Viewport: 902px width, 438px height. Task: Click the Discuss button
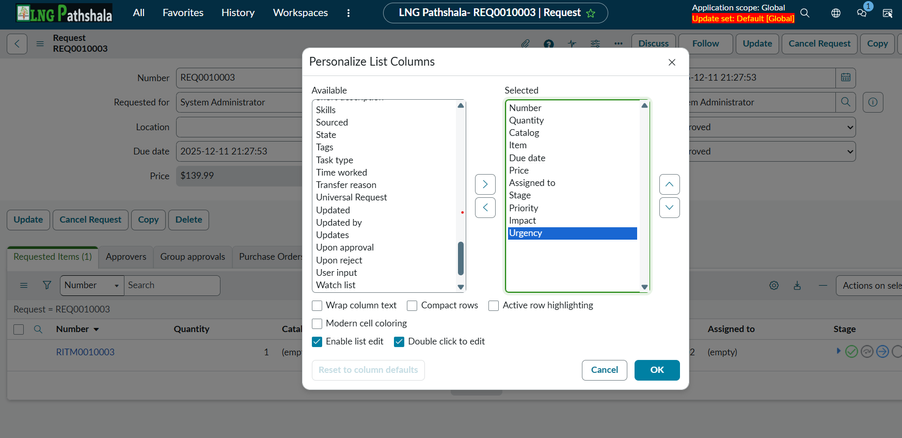click(653, 44)
